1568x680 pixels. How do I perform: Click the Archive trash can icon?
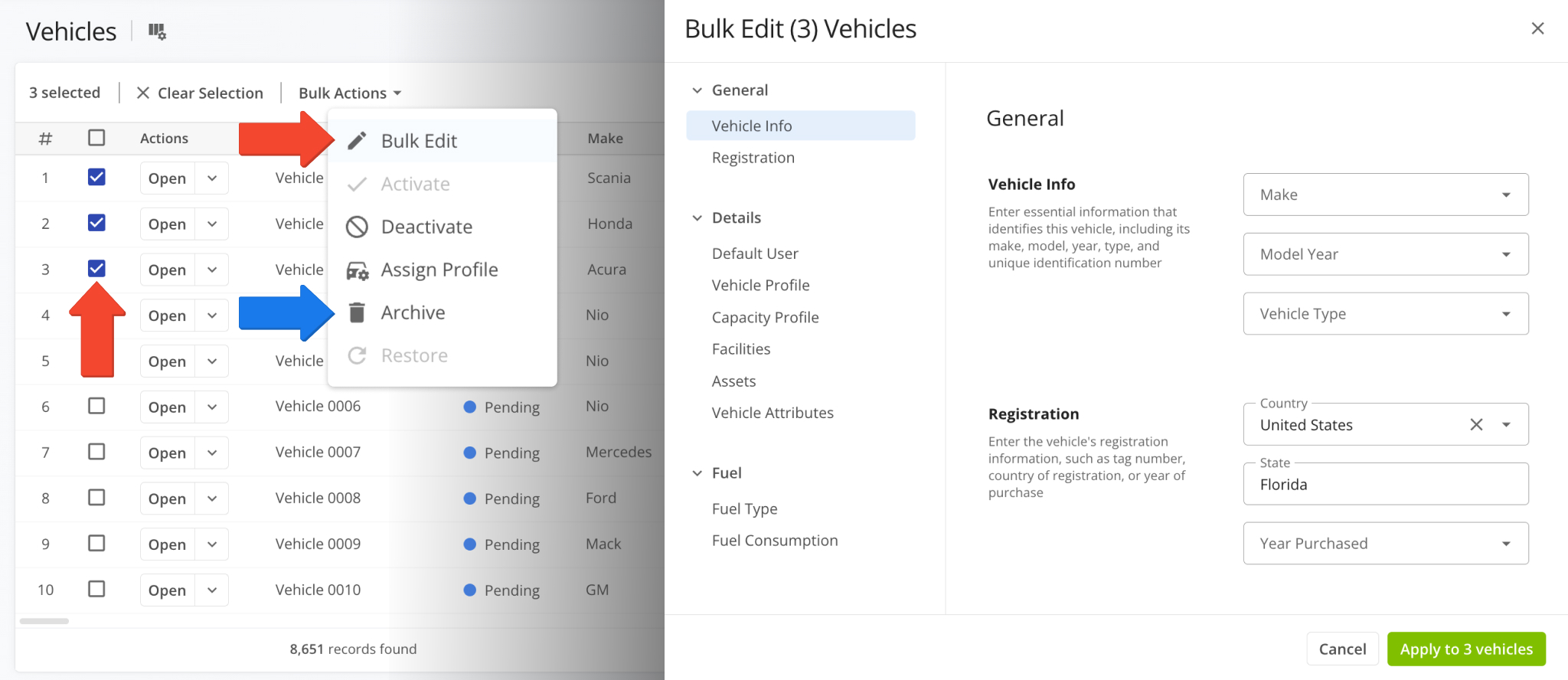(x=357, y=312)
